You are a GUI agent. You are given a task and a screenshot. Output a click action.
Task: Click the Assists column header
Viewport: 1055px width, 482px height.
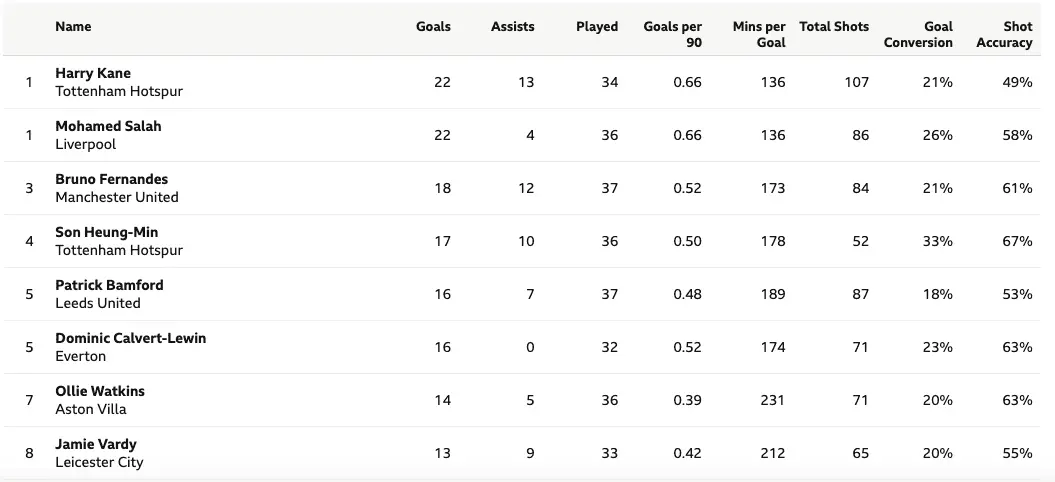(512, 27)
